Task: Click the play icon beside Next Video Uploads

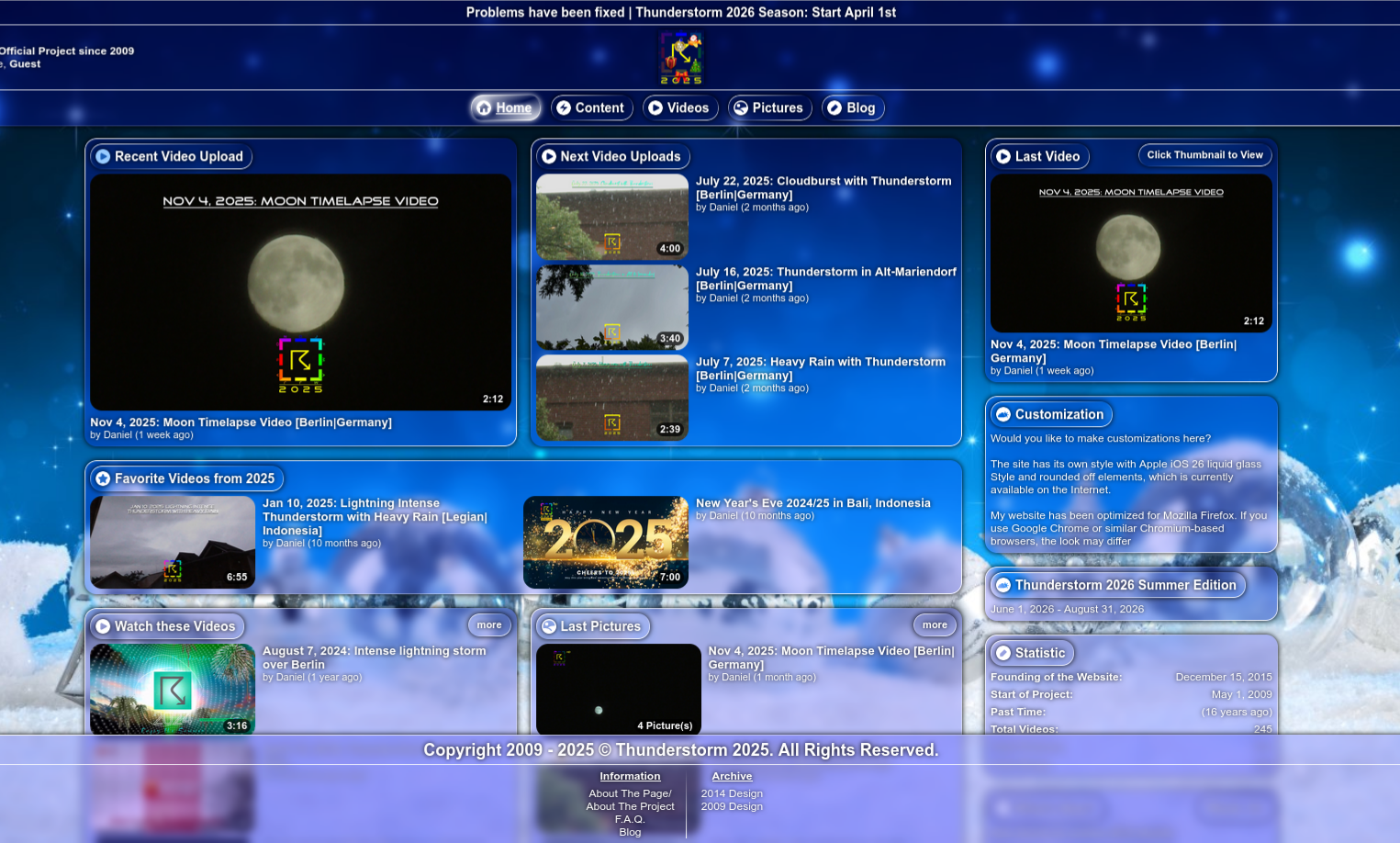Action: click(x=549, y=157)
